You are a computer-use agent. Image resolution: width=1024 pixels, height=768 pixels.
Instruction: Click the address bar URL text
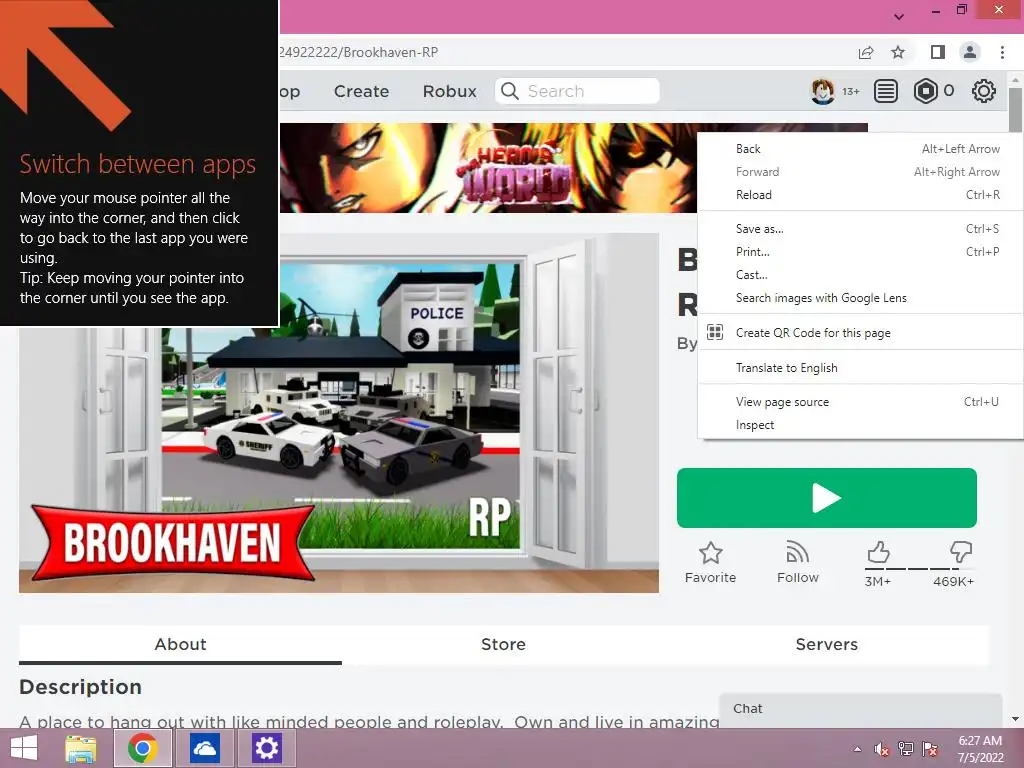click(x=358, y=52)
